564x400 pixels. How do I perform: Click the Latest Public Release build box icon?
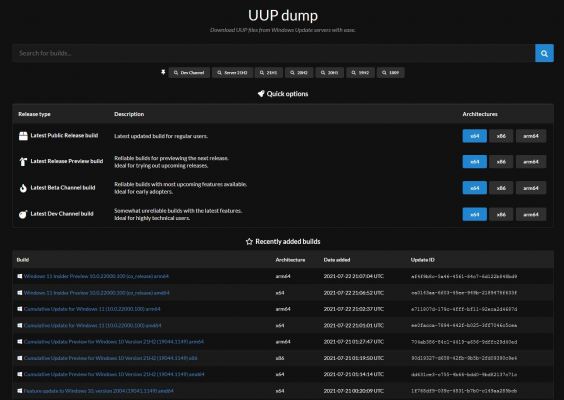(23, 136)
